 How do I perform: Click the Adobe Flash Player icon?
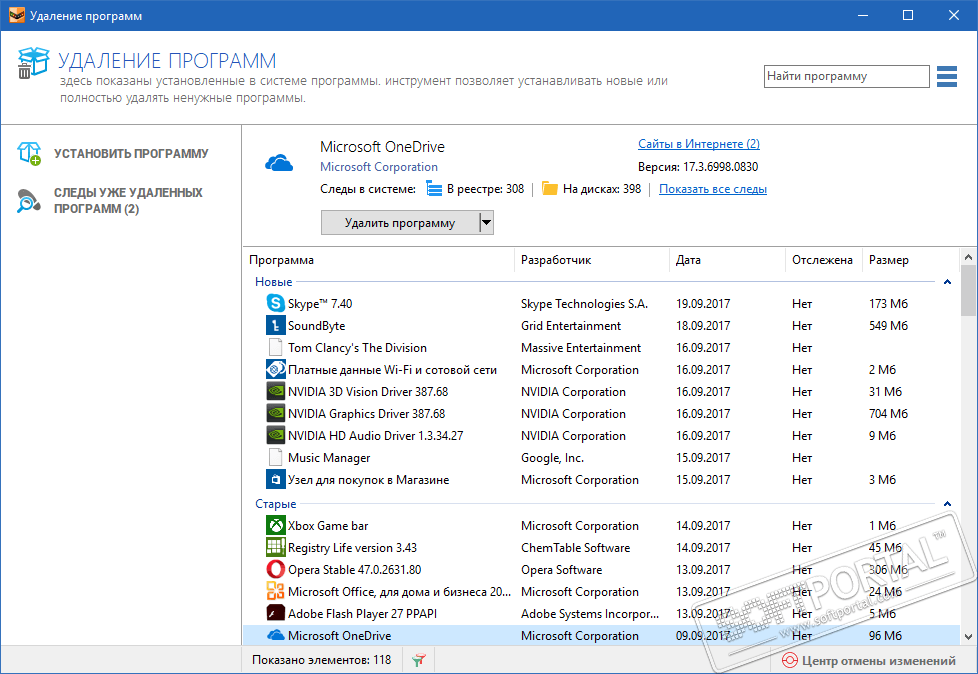(x=276, y=614)
